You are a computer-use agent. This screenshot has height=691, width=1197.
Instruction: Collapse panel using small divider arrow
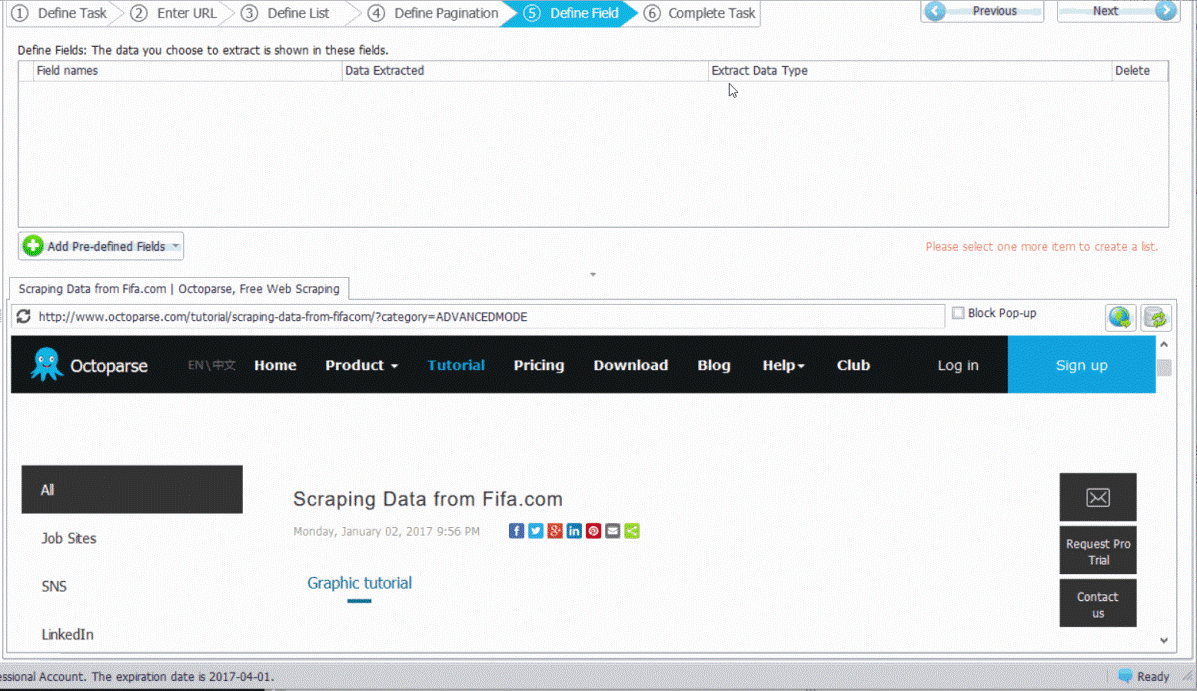pyautogui.click(x=593, y=274)
